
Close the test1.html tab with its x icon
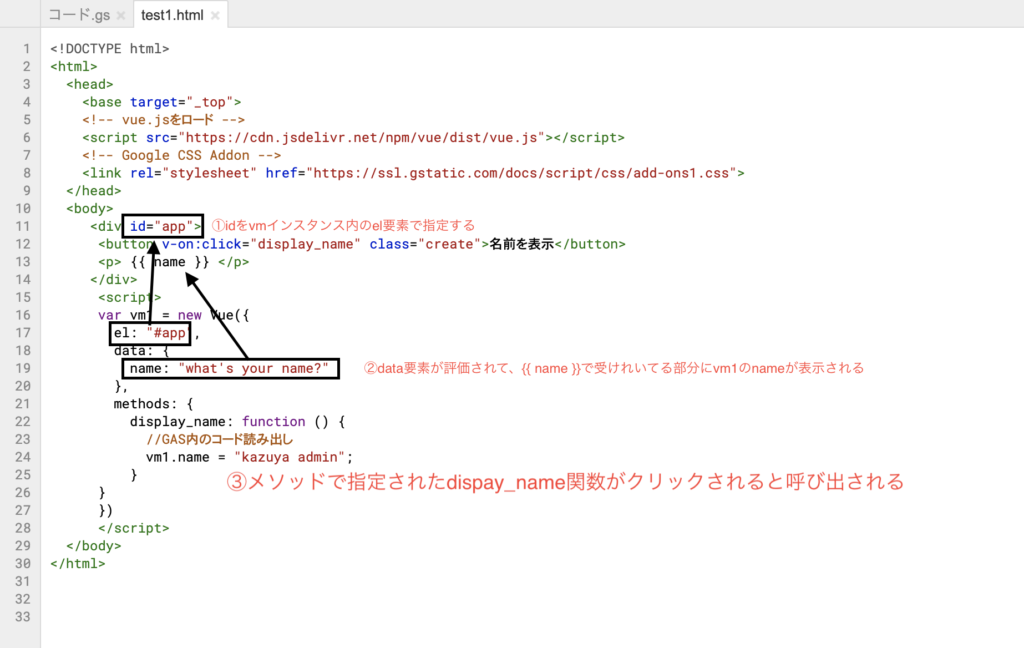[x=215, y=16]
